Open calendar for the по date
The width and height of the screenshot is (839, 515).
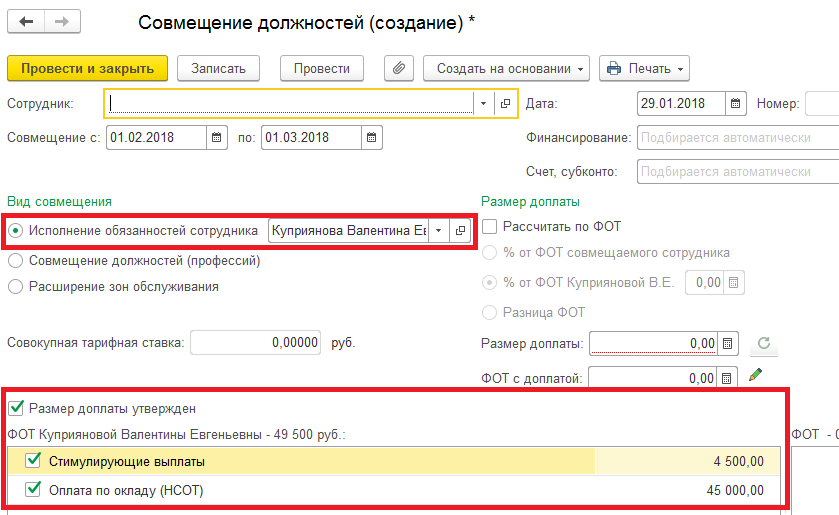[x=371, y=138]
